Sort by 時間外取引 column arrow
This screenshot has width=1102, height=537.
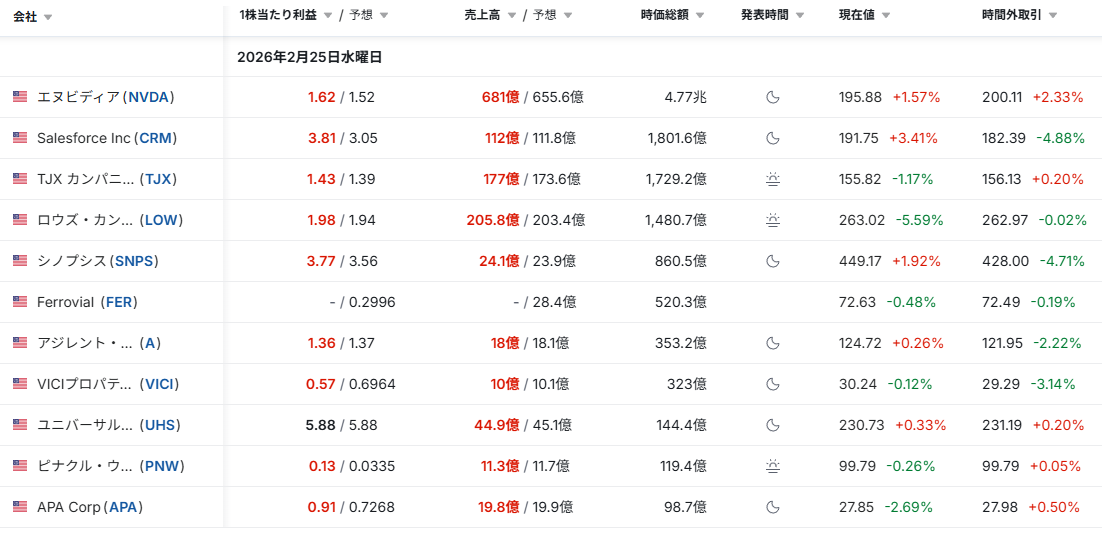coord(1053,15)
